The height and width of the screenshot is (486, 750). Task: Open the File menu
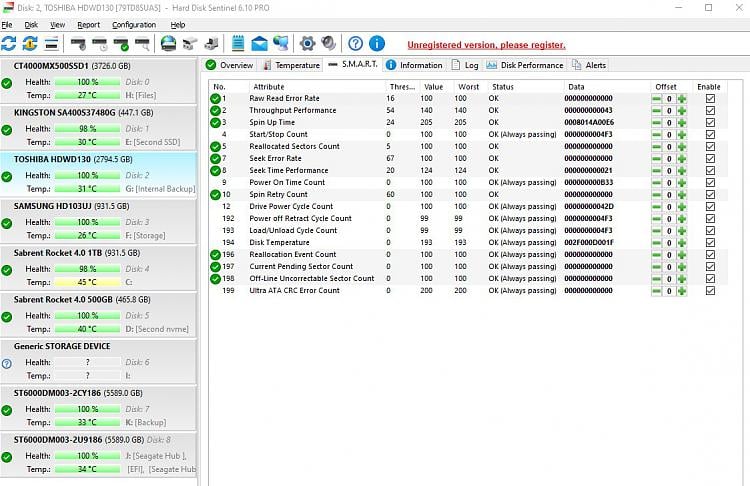7,25
